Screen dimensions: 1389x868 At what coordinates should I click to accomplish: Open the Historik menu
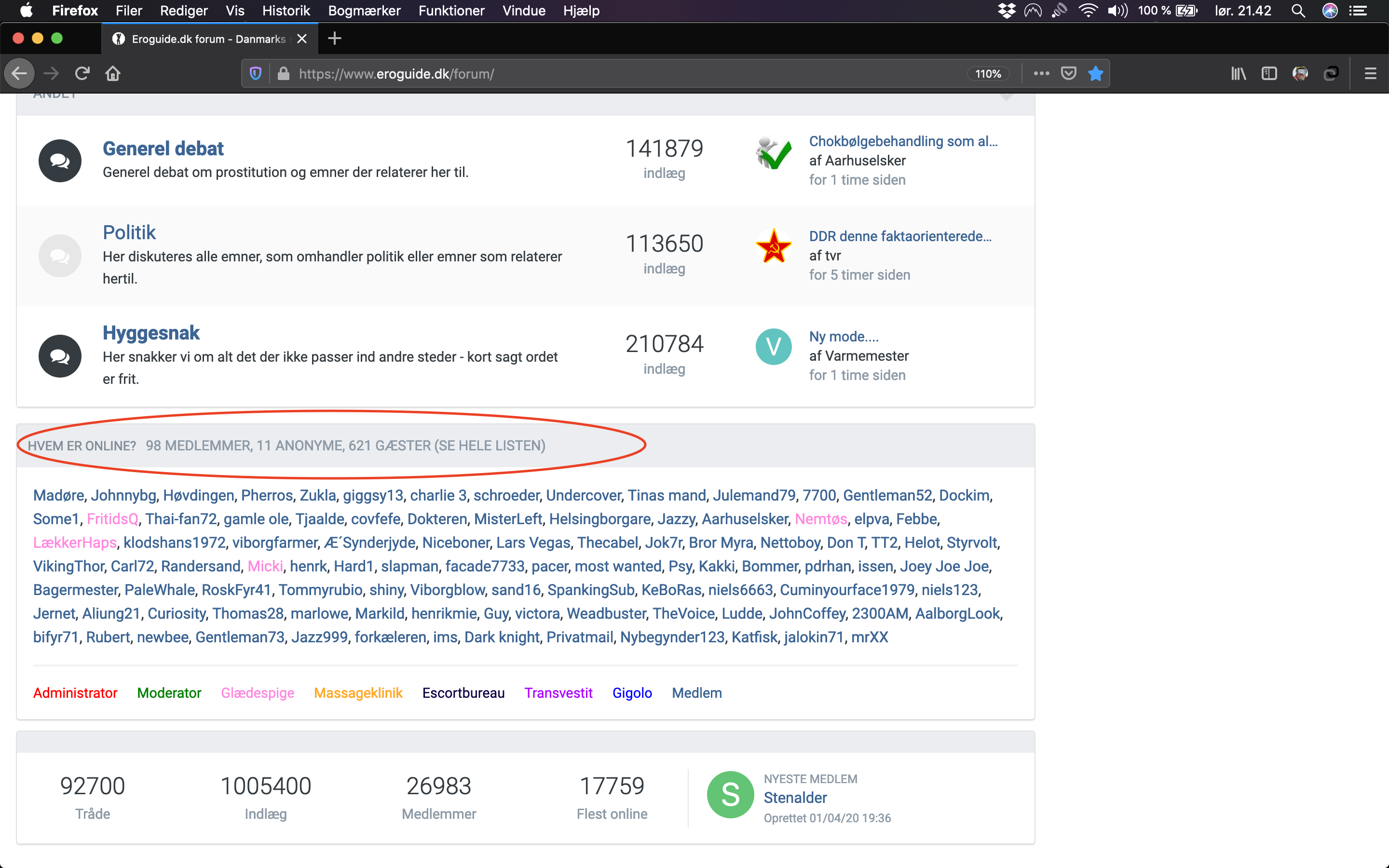[286, 10]
